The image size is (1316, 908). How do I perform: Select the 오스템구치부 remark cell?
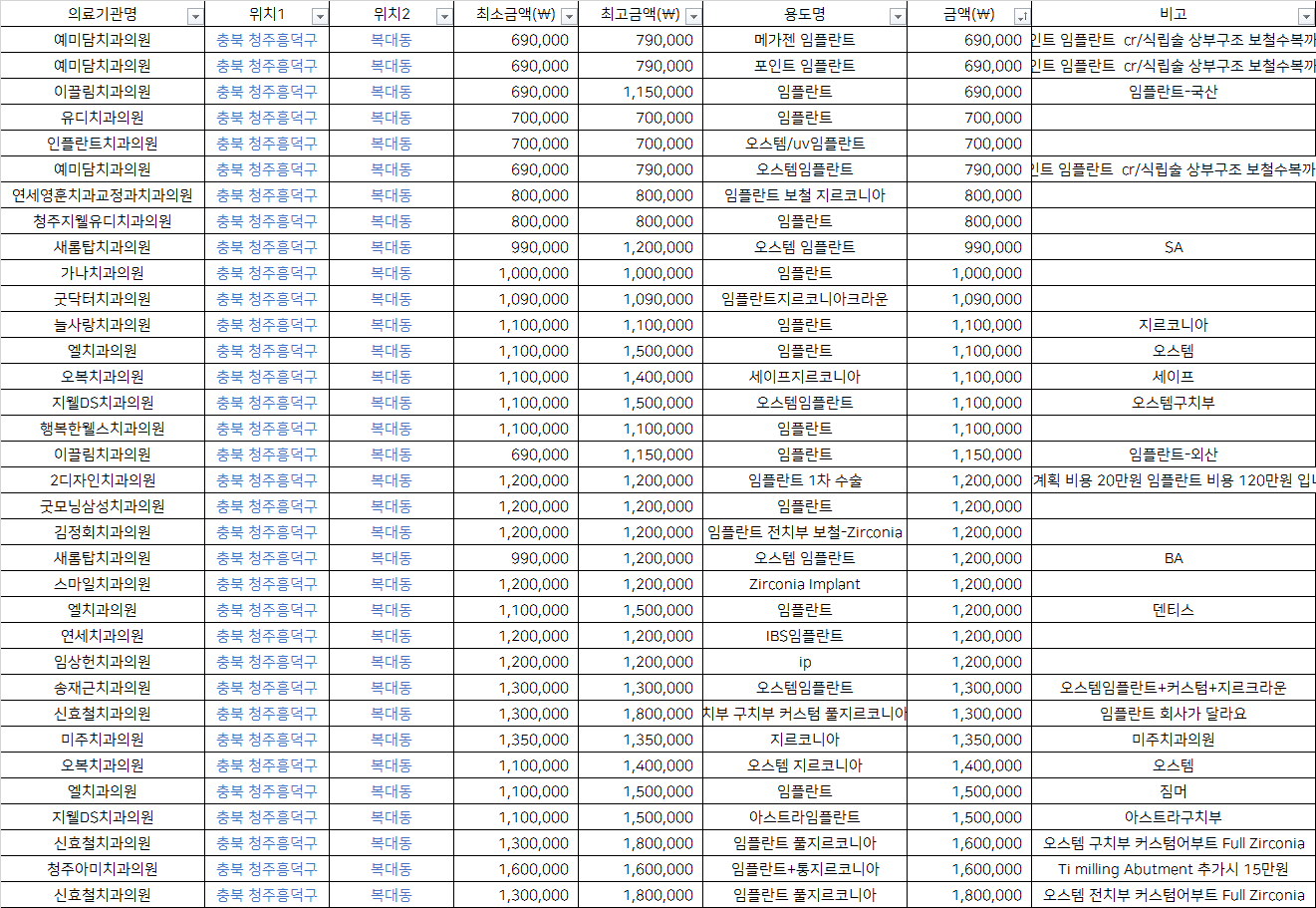click(x=1174, y=403)
